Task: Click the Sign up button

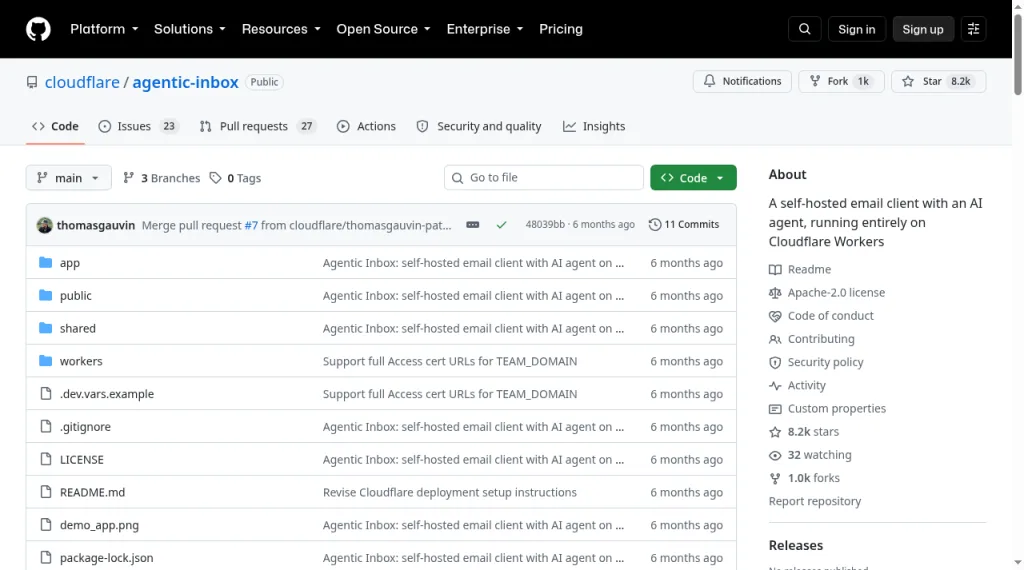Action: [923, 29]
